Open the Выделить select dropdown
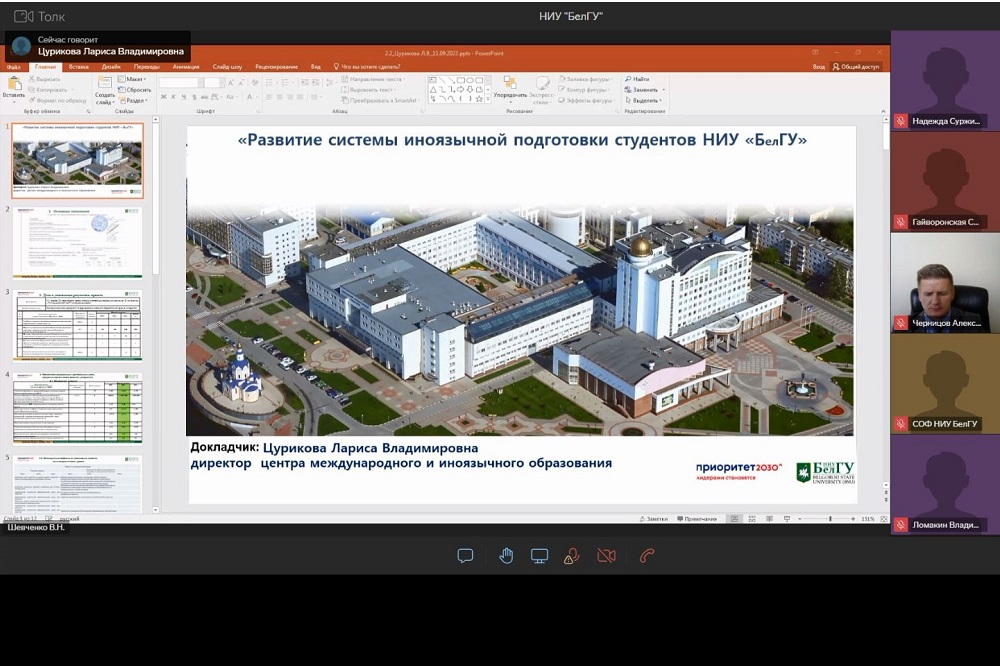1000x666 pixels. click(x=644, y=100)
